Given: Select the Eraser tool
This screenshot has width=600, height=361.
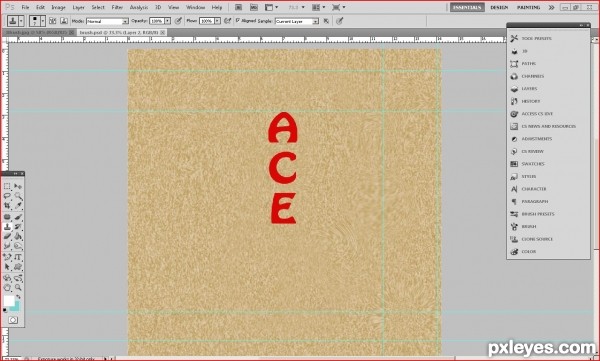Looking at the screenshot, I should [x=7, y=237].
